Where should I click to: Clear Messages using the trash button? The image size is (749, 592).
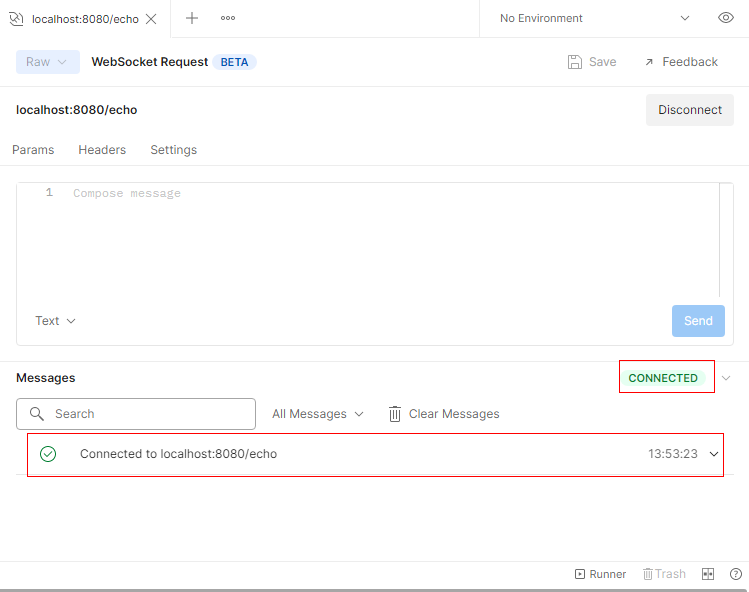point(444,414)
